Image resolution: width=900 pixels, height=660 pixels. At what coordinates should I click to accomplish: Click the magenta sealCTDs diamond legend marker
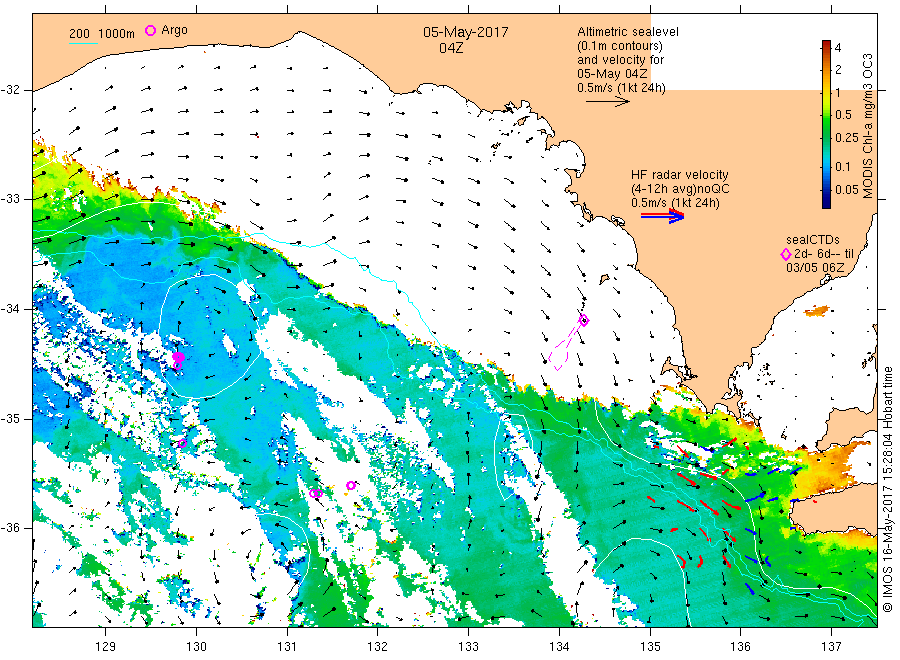[786, 254]
